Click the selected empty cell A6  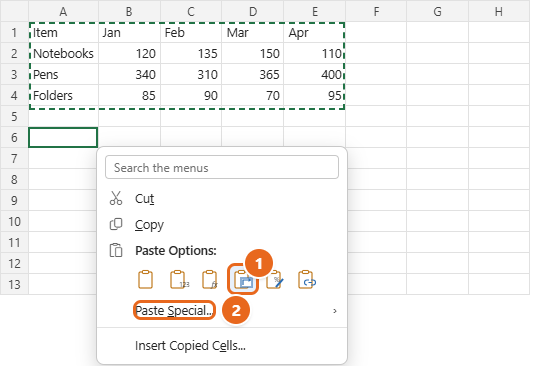pyautogui.click(x=63, y=137)
